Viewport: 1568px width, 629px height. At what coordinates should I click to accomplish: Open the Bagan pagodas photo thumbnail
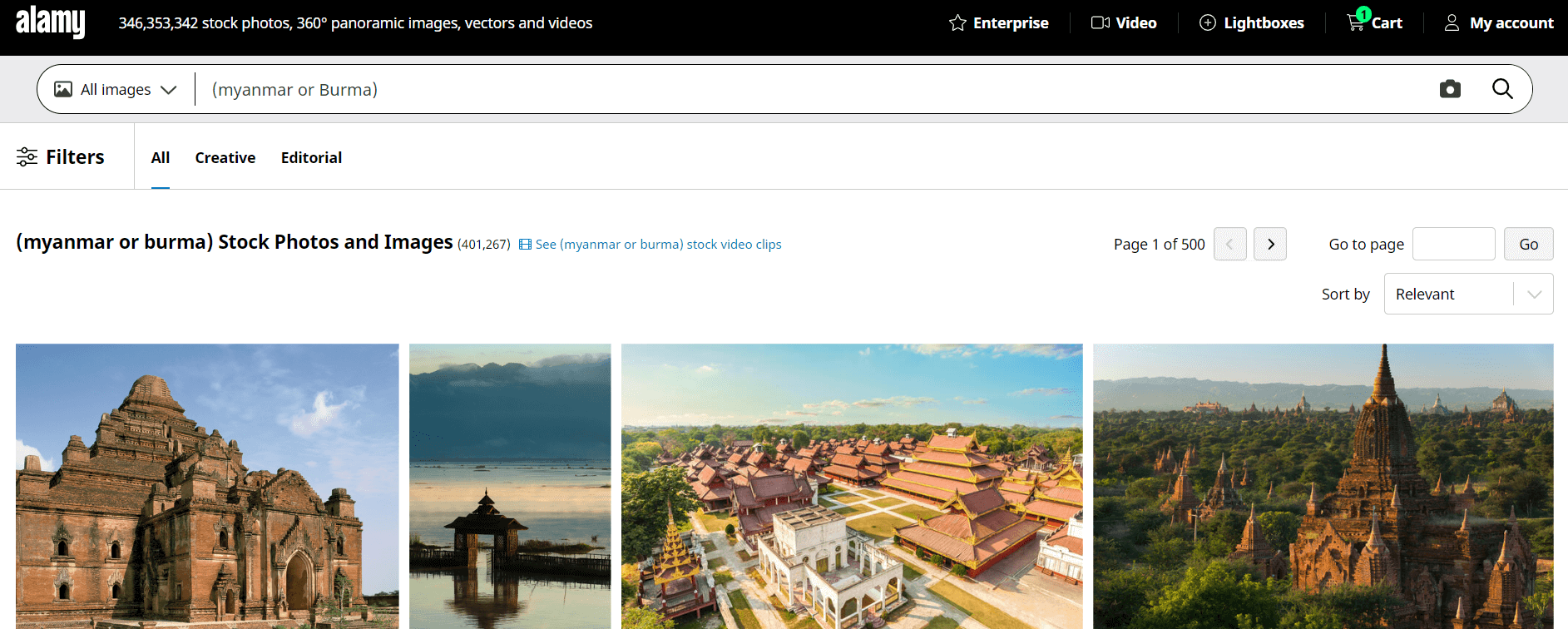[x=1323, y=487]
